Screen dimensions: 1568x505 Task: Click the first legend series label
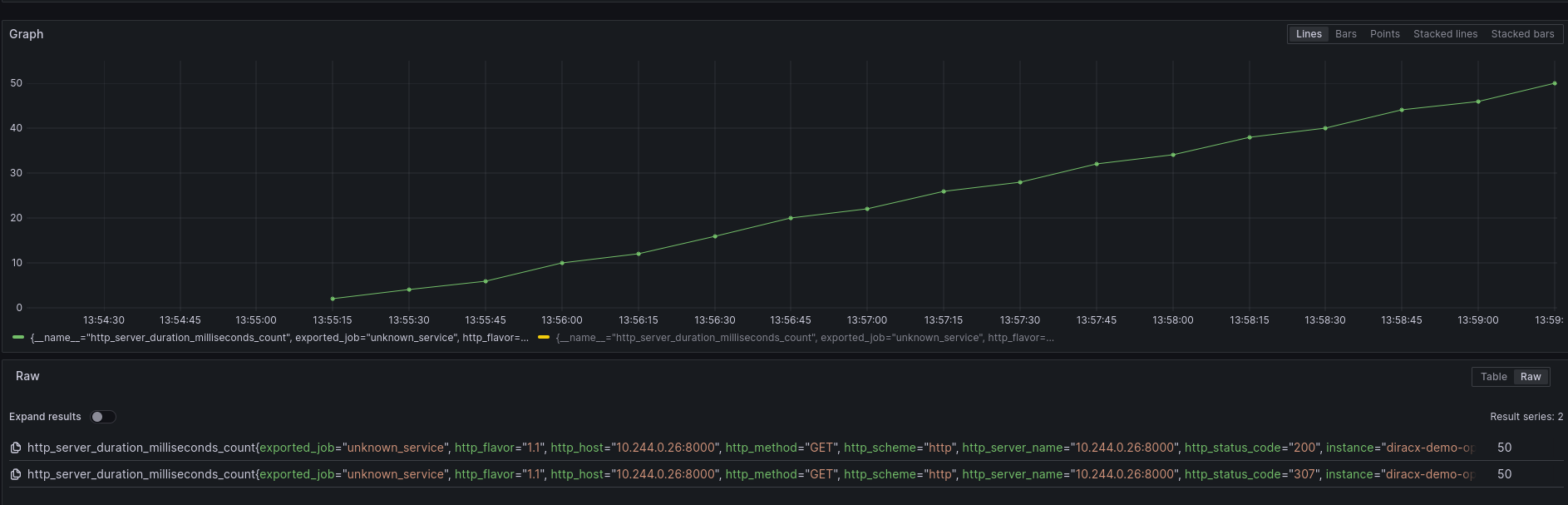(279, 338)
